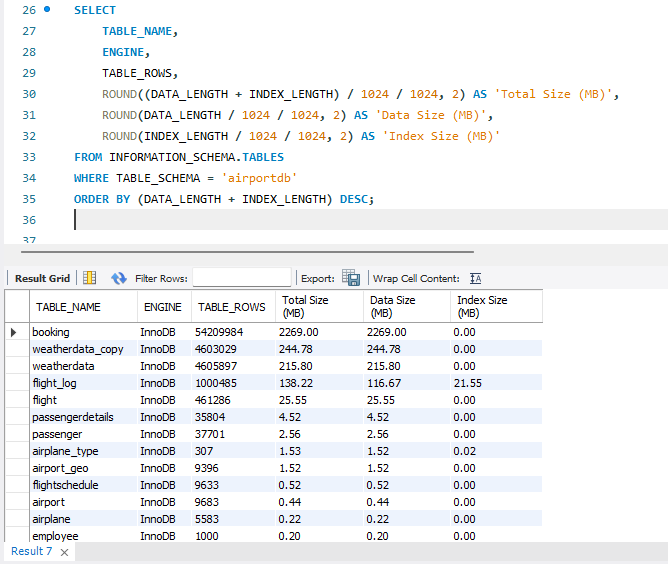Click the statement marker dot on line 26
Viewport: 668px width, 564px height.
pos(47,9)
